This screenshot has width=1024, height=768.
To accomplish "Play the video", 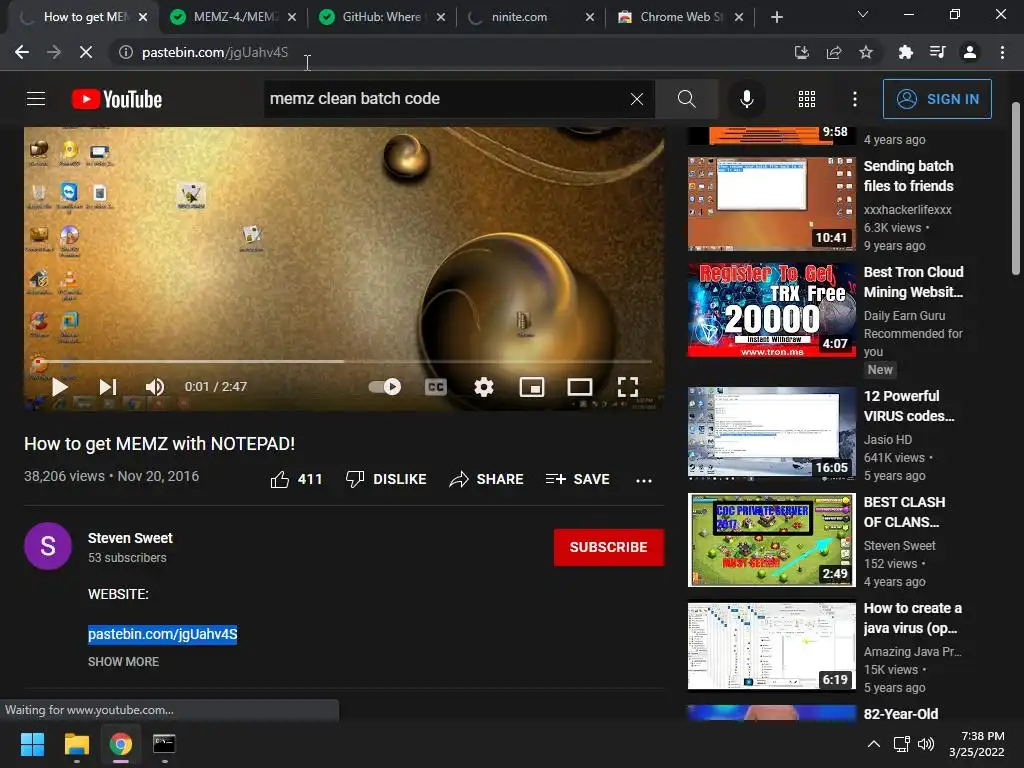I will coord(60,387).
